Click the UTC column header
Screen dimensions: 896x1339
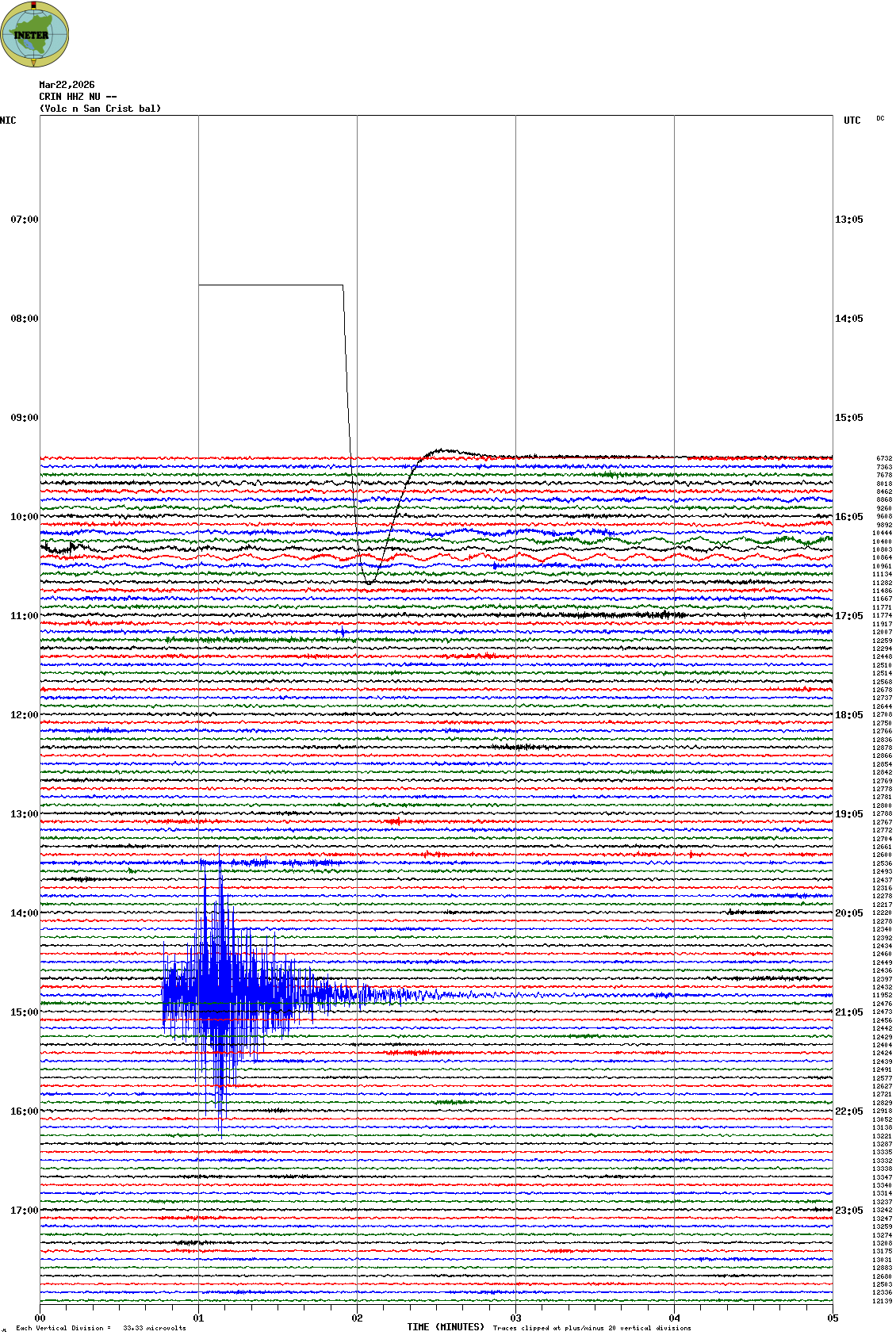pos(852,121)
